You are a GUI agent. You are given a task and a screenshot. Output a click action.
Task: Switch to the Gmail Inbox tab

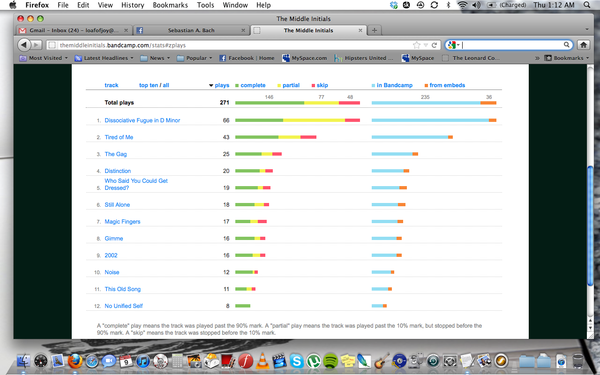click(x=73, y=30)
